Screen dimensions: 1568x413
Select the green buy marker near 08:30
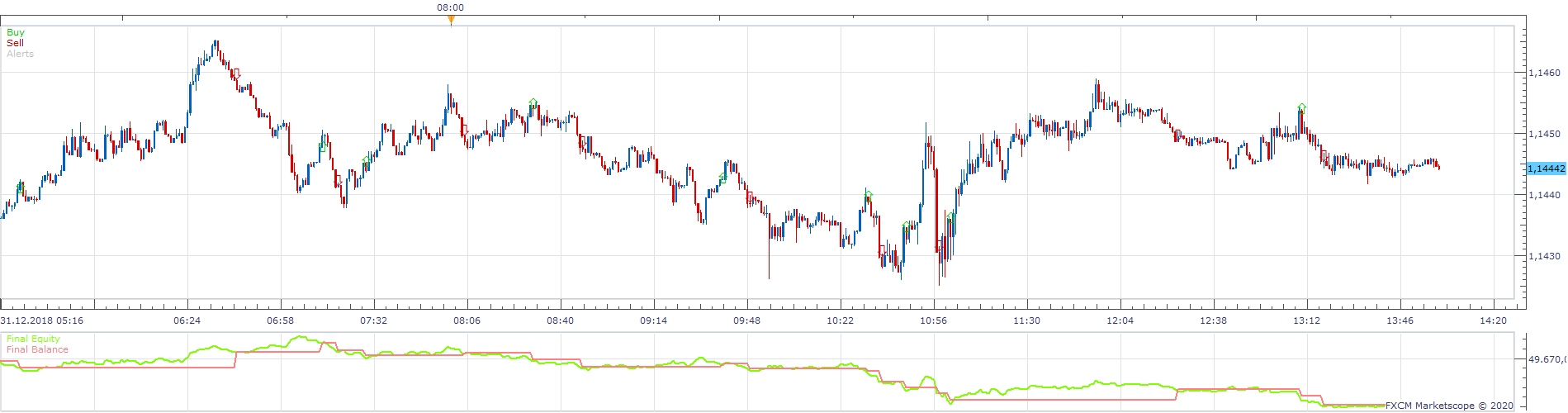(x=533, y=102)
